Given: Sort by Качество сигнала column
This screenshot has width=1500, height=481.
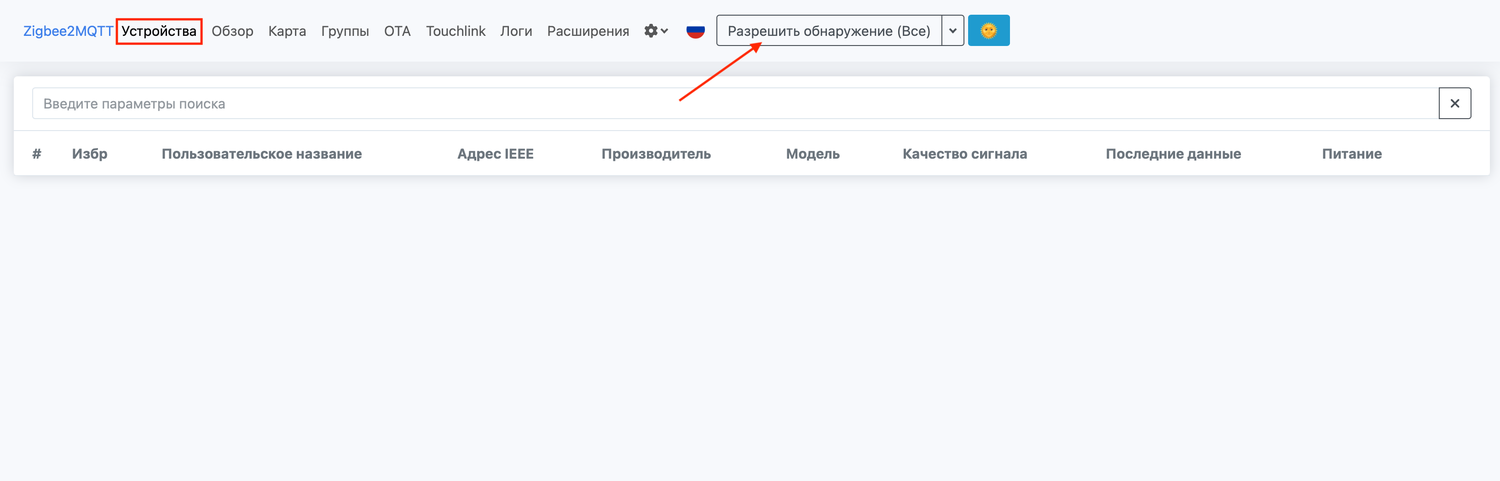Looking at the screenshot, I should click(x=964, y=154).
